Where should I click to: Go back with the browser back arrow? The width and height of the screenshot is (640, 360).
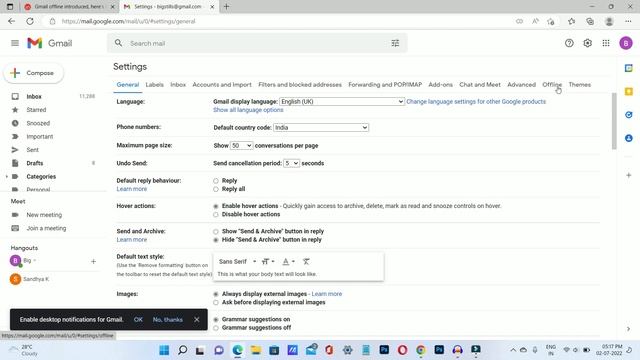[11, 21]
